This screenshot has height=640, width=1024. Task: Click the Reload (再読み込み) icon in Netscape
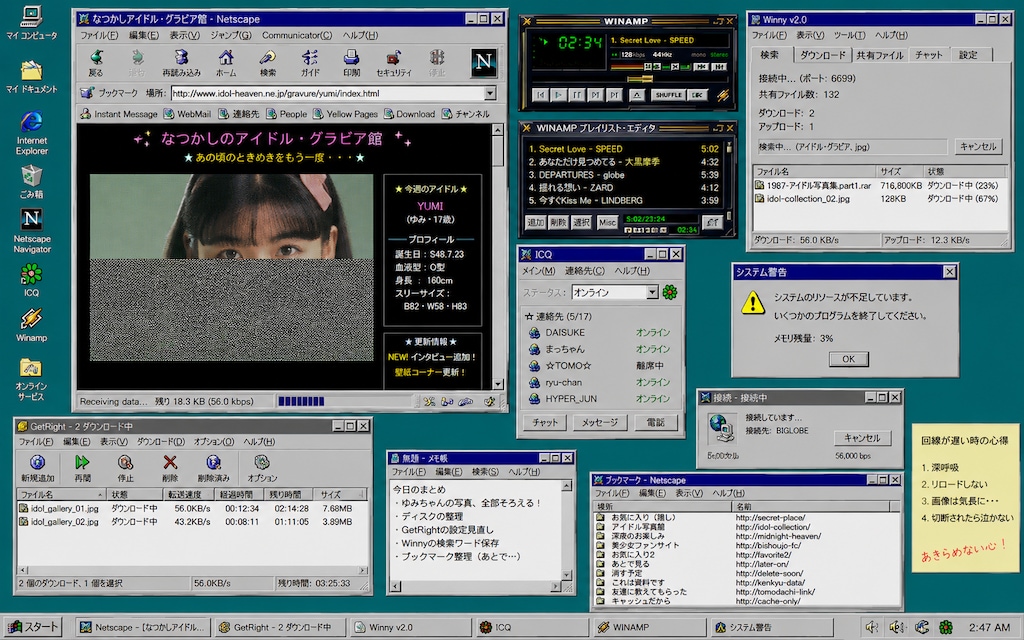182,58
